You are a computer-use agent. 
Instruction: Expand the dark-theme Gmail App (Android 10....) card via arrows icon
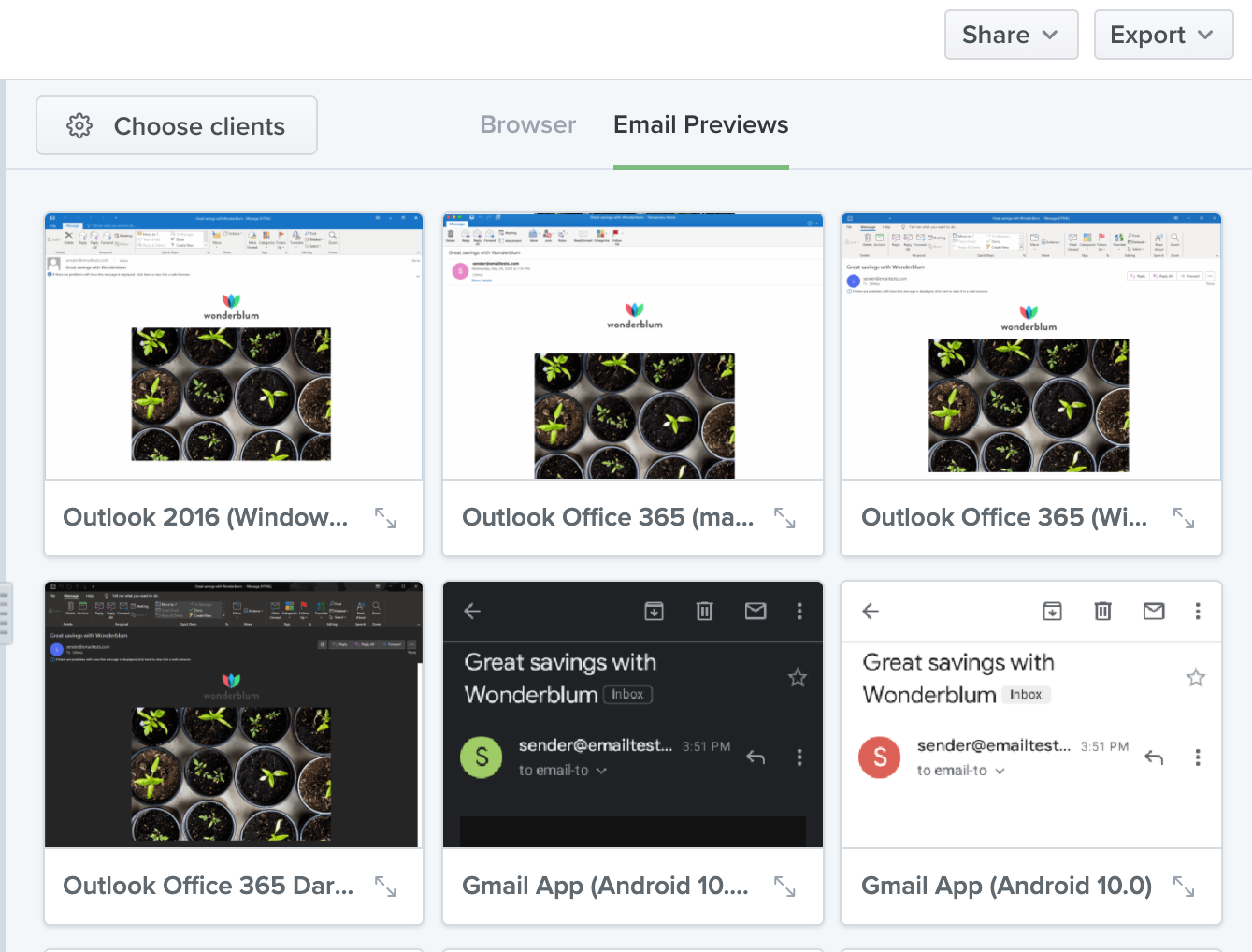click(784, 886)
